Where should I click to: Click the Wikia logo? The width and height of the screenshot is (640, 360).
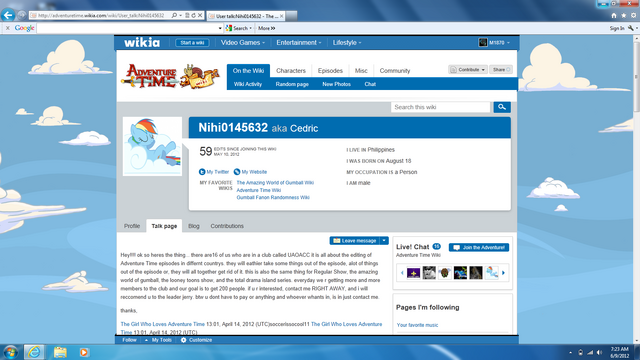(142, 42)
